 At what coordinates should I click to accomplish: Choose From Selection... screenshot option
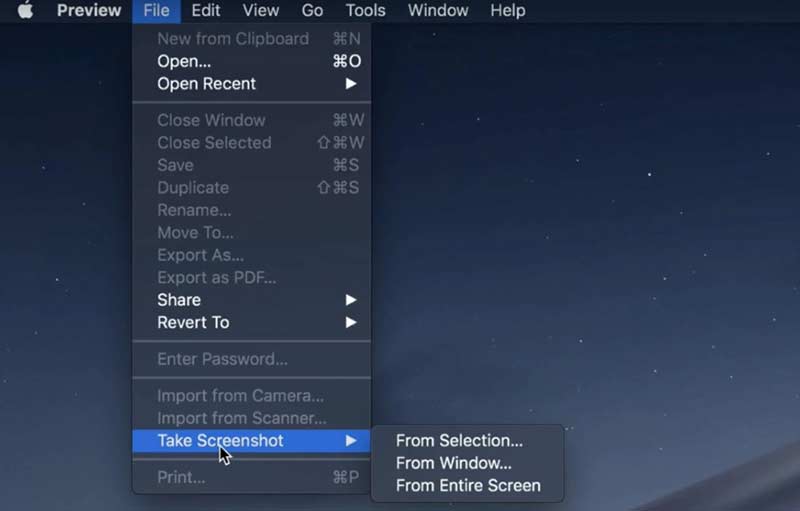pyautogui.click(x=459, y=441)
